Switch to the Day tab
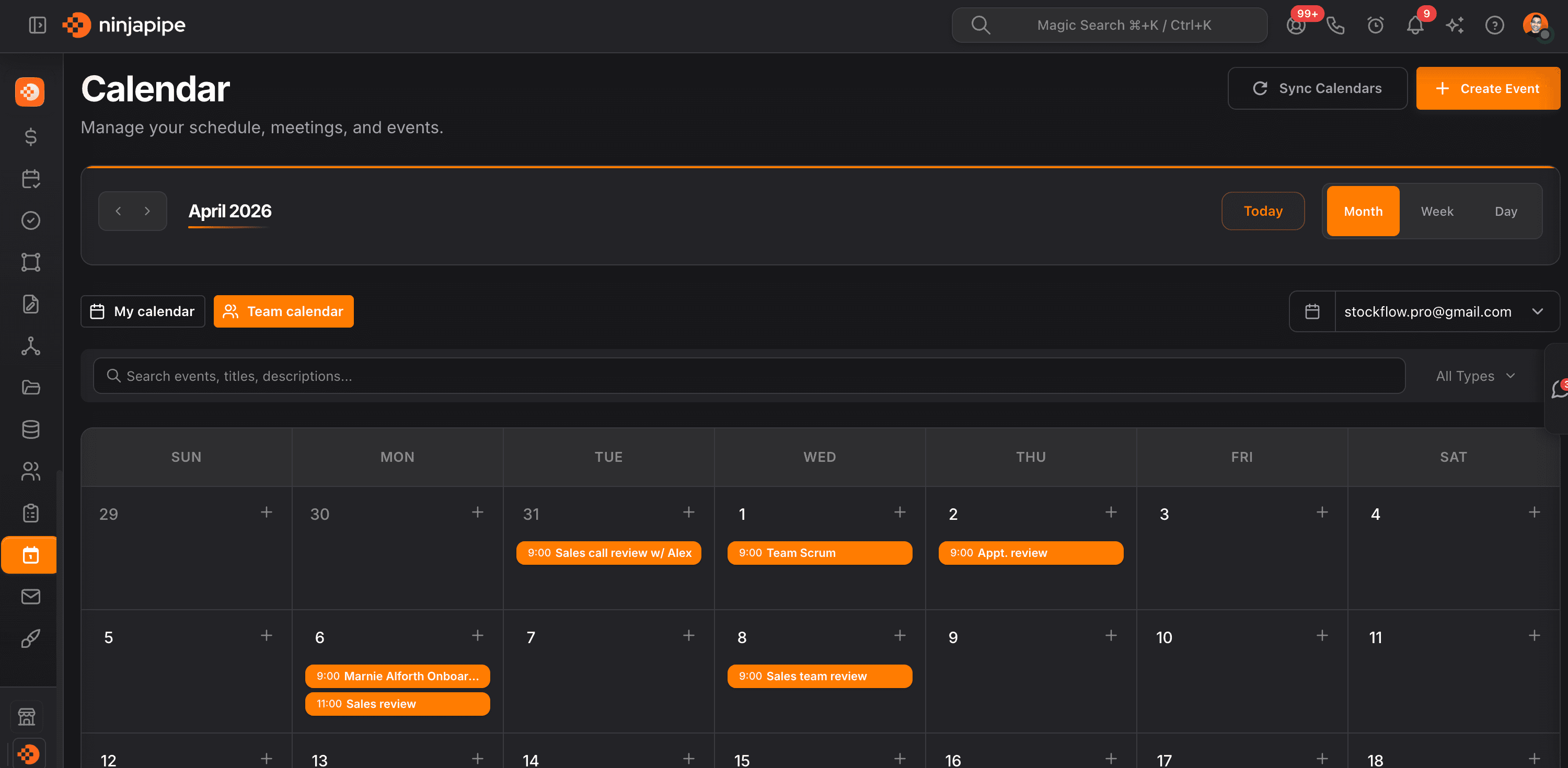Viewport: 1568px width, 768px height. (x=1506, y=211)
